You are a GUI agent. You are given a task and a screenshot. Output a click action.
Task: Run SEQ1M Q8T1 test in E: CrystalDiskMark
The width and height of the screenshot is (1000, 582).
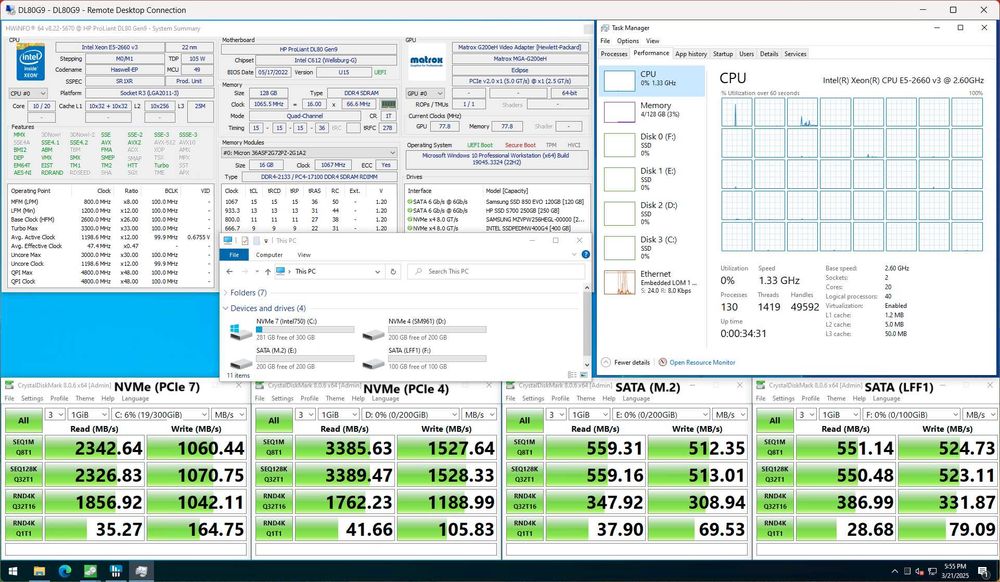click(524, 447)
